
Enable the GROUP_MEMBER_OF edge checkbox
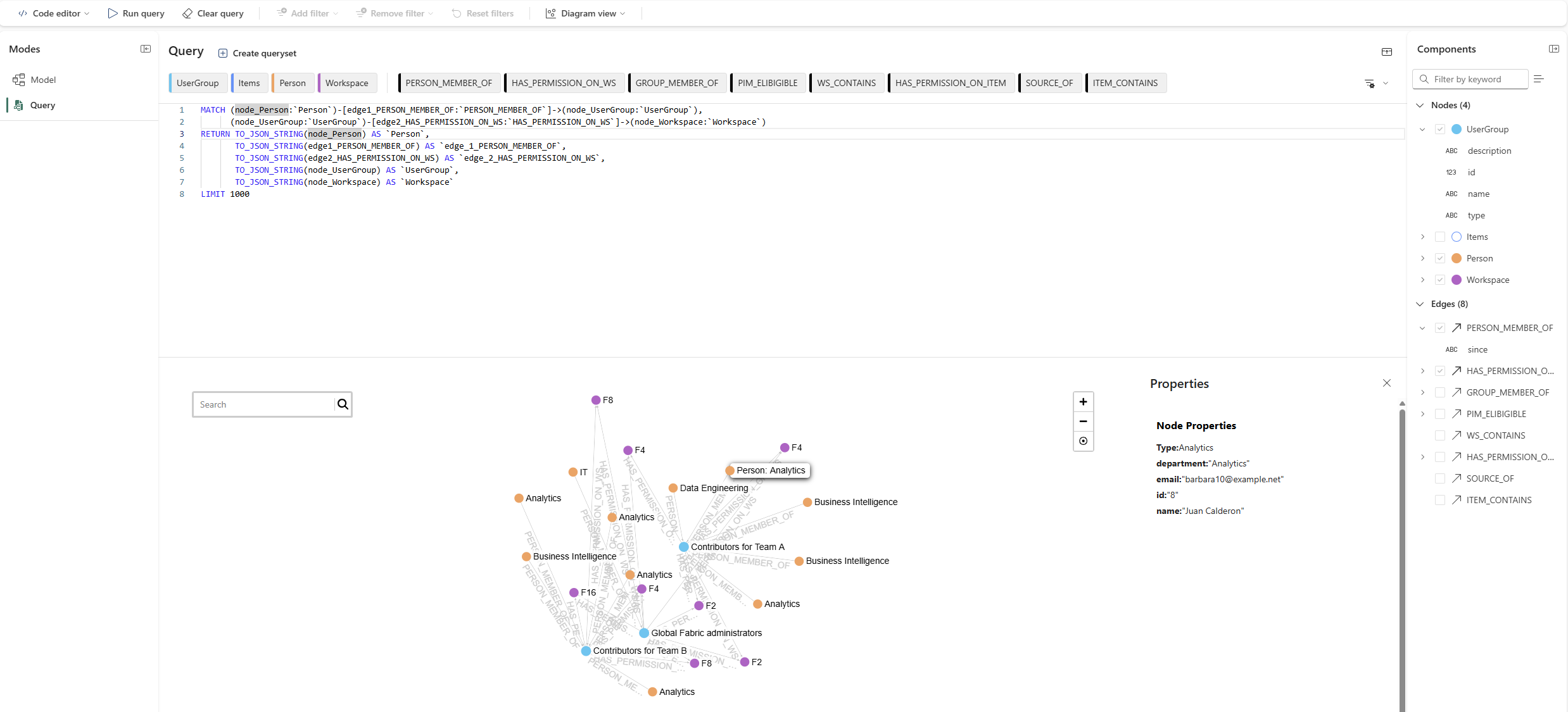(1441, 392)
